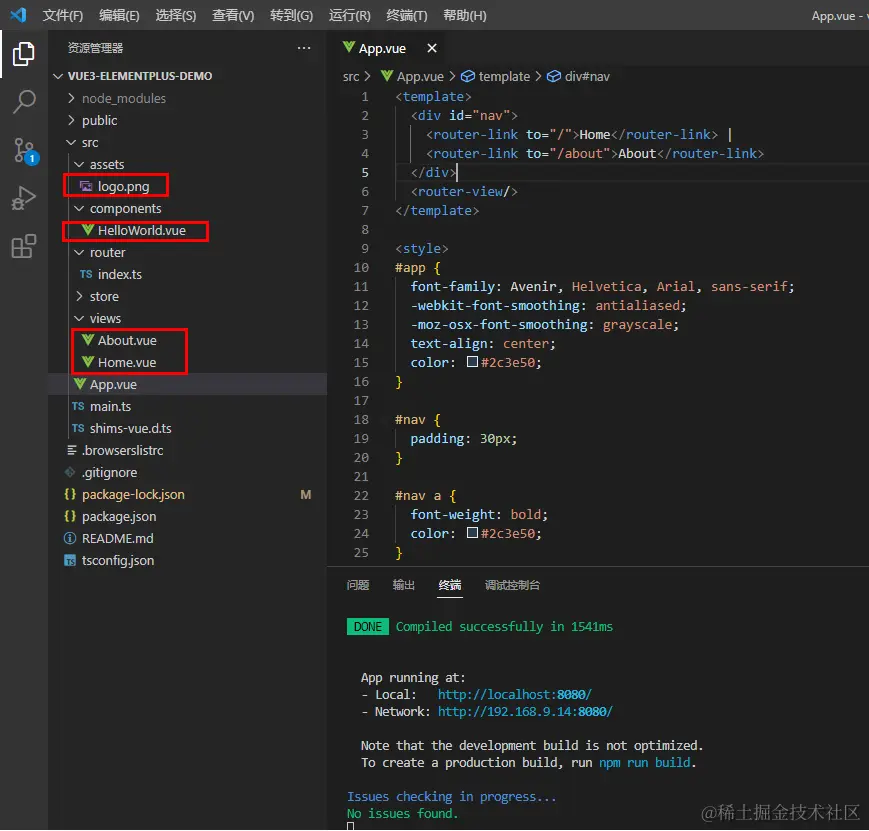The width and height of the screenshot is (869, 831).
Task: Click the VS Code logo icon
Action: 18,14
